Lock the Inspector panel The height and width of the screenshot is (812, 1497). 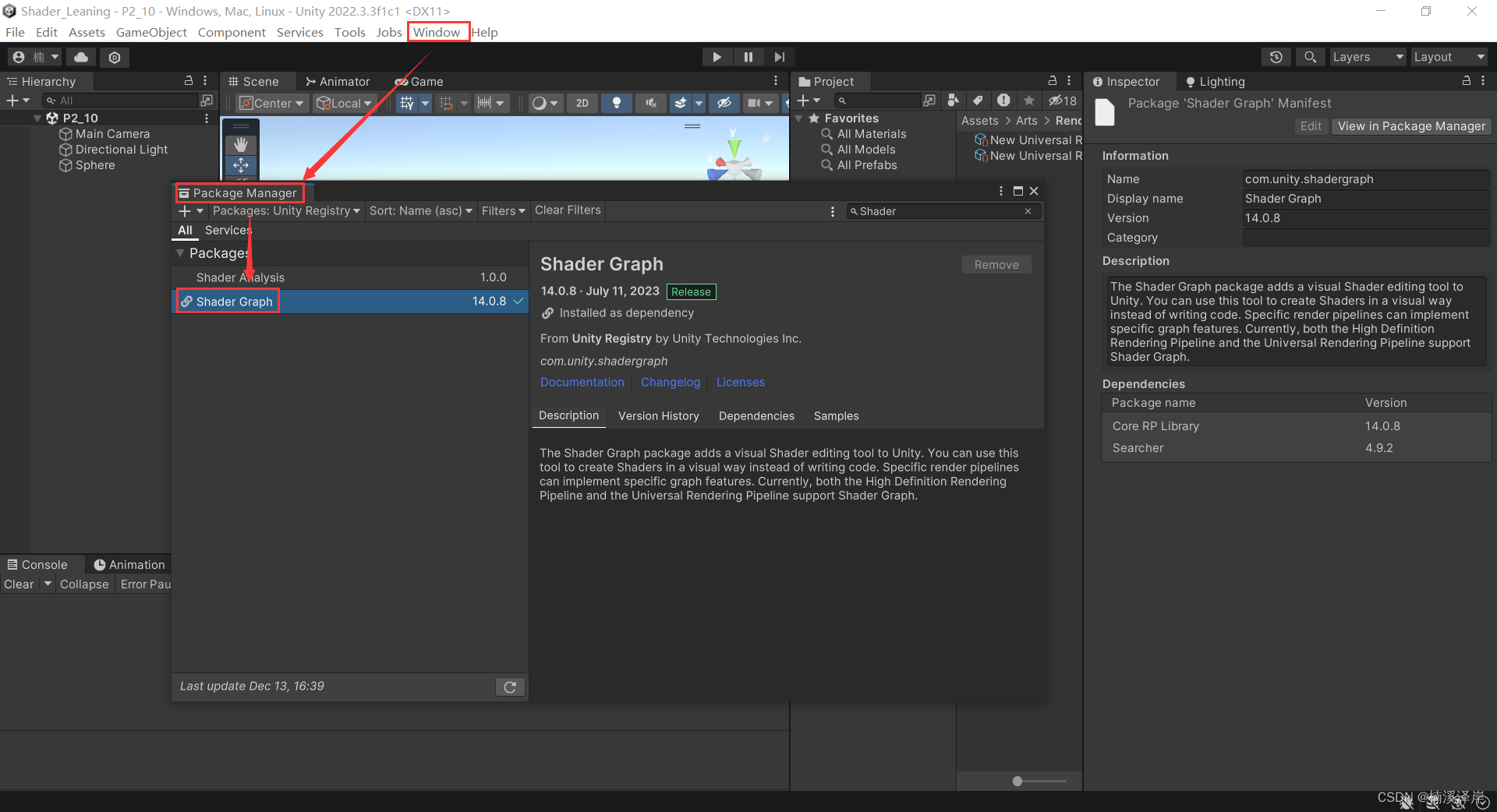[1466, 80]
